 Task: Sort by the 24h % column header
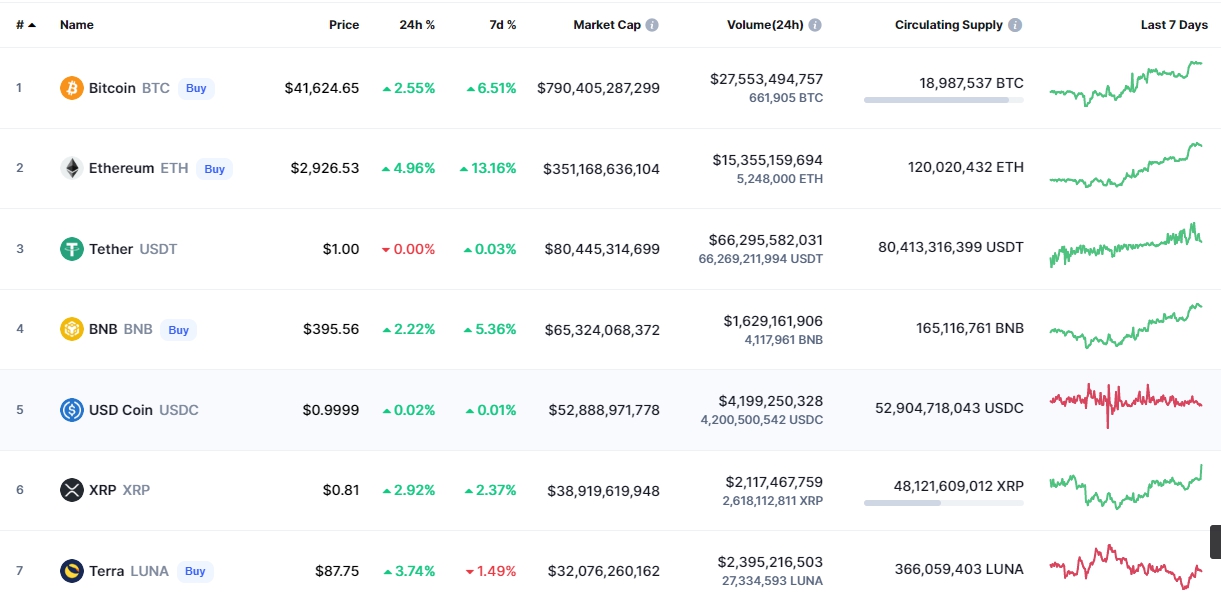coord(417,25)
